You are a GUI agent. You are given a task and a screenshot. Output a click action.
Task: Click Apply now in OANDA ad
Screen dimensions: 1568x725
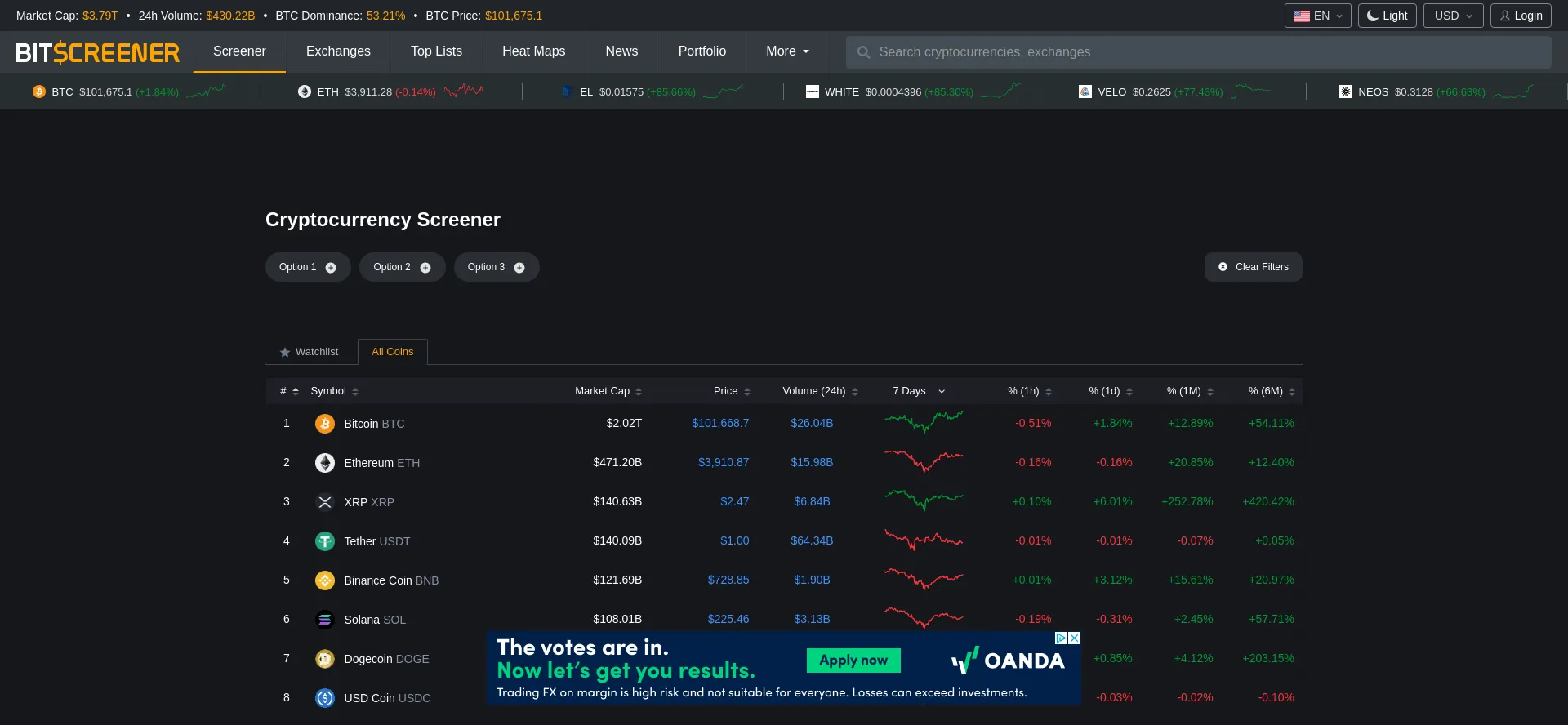(853, 661)
